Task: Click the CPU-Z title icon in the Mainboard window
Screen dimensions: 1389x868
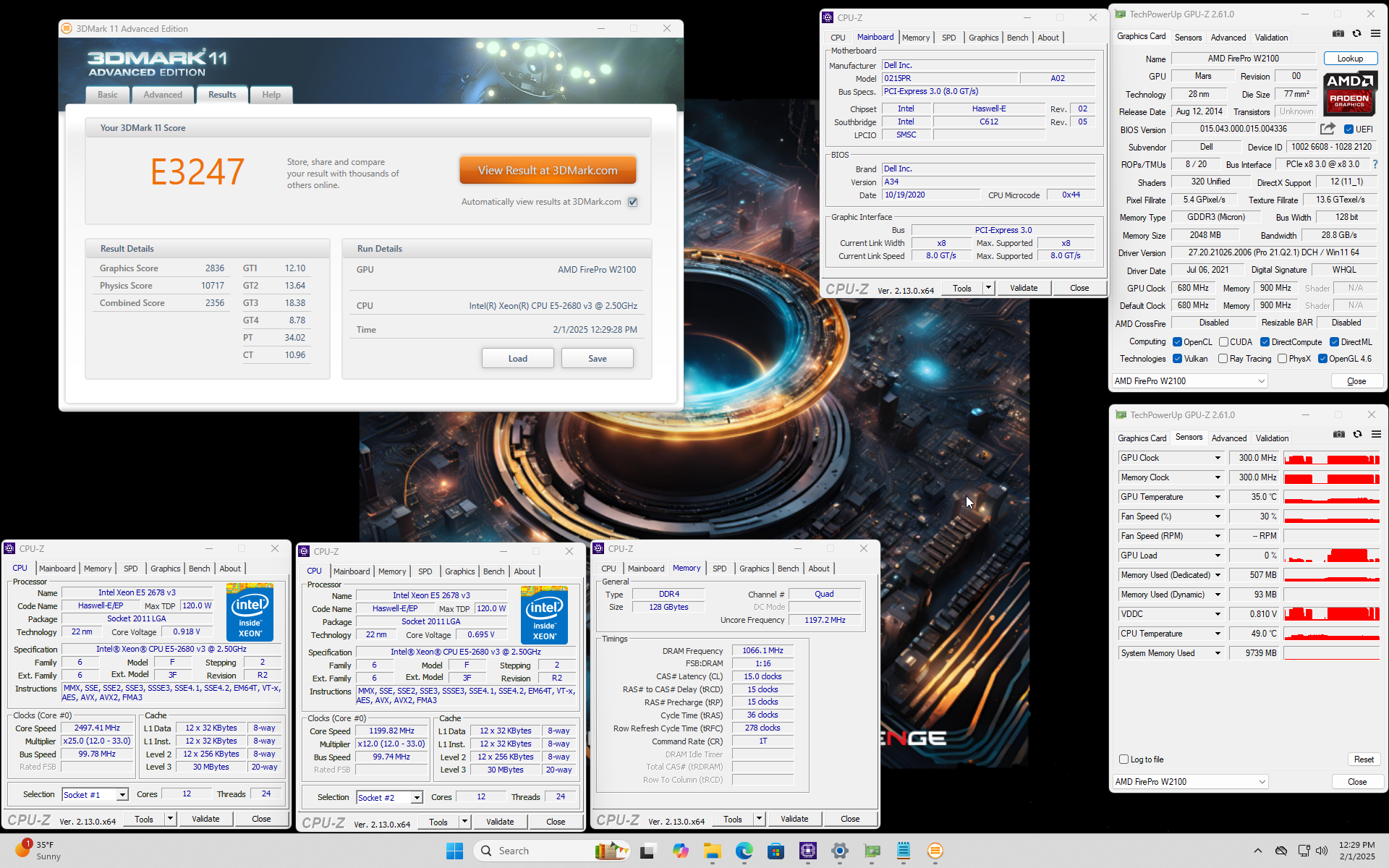Action: pyautogui.click(x=828, y=17)
